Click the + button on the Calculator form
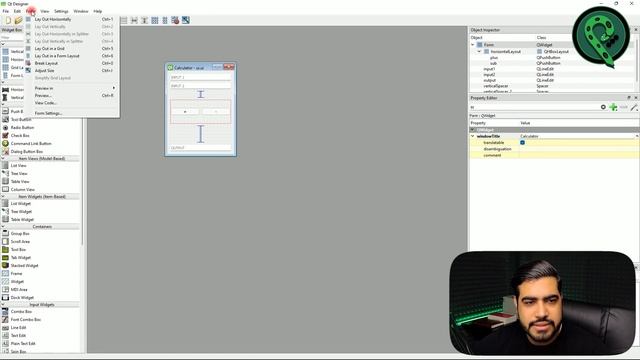The image size is (640, 360). point(185,111)
